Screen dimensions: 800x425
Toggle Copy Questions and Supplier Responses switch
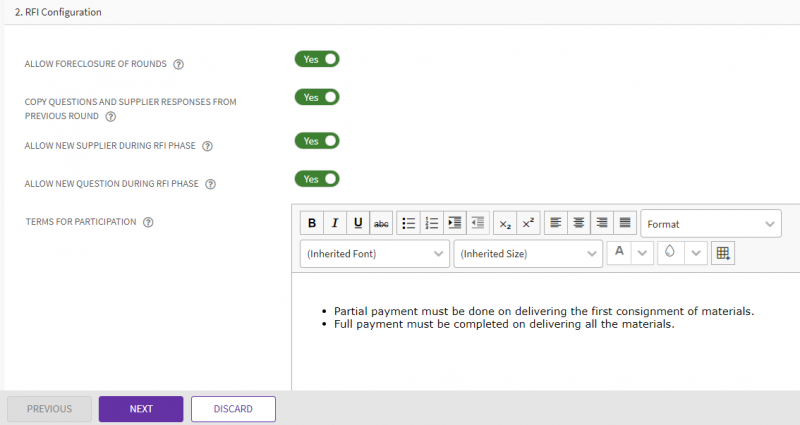point(317,97)
